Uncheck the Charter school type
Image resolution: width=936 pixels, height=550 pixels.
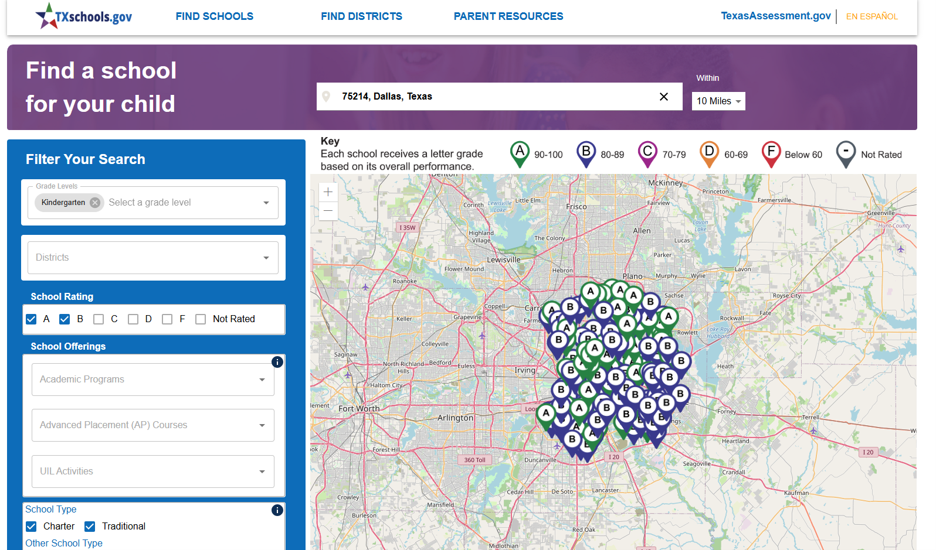point(31,526)
